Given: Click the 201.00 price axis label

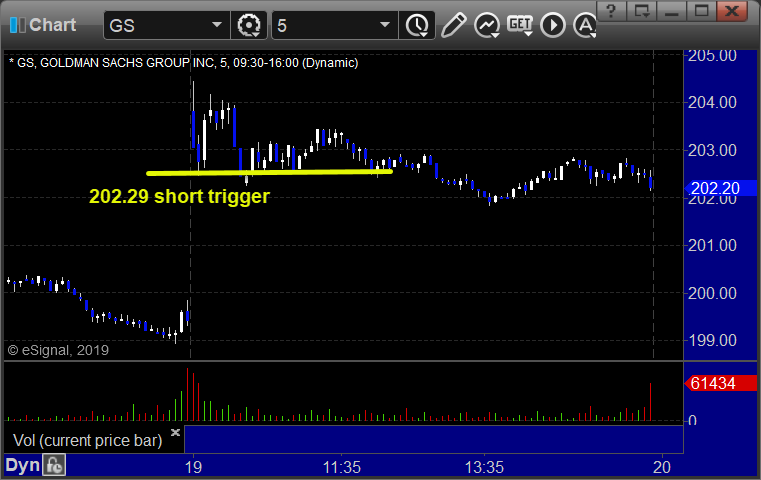Looking at the screenshot, I should (712, 246).
